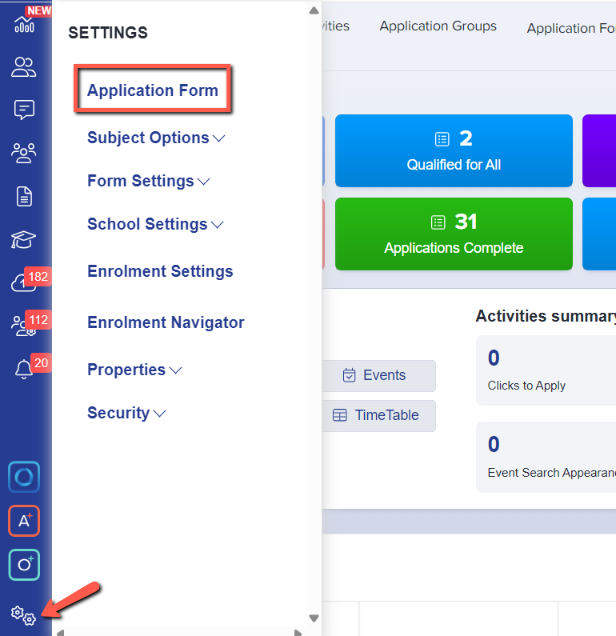Open notifications bell with 20 badge
This screenshot has height=636, width=616.
pyautogui.click(x=24, y=370)
